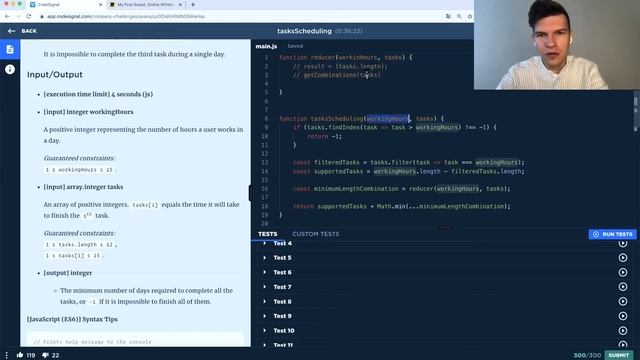This screenshot has width=640, height=360.
Task: Click the 'Test 4' row label
Action: coord(282,243)
